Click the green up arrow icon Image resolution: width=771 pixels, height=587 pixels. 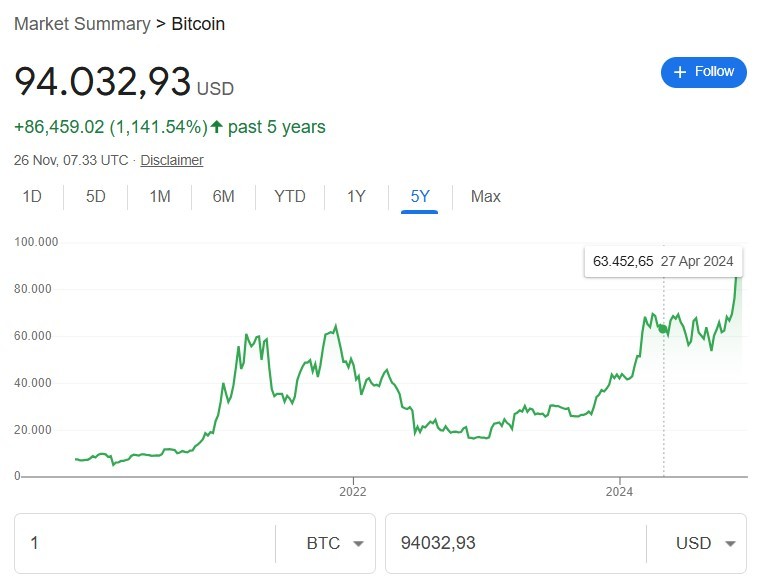217,127
